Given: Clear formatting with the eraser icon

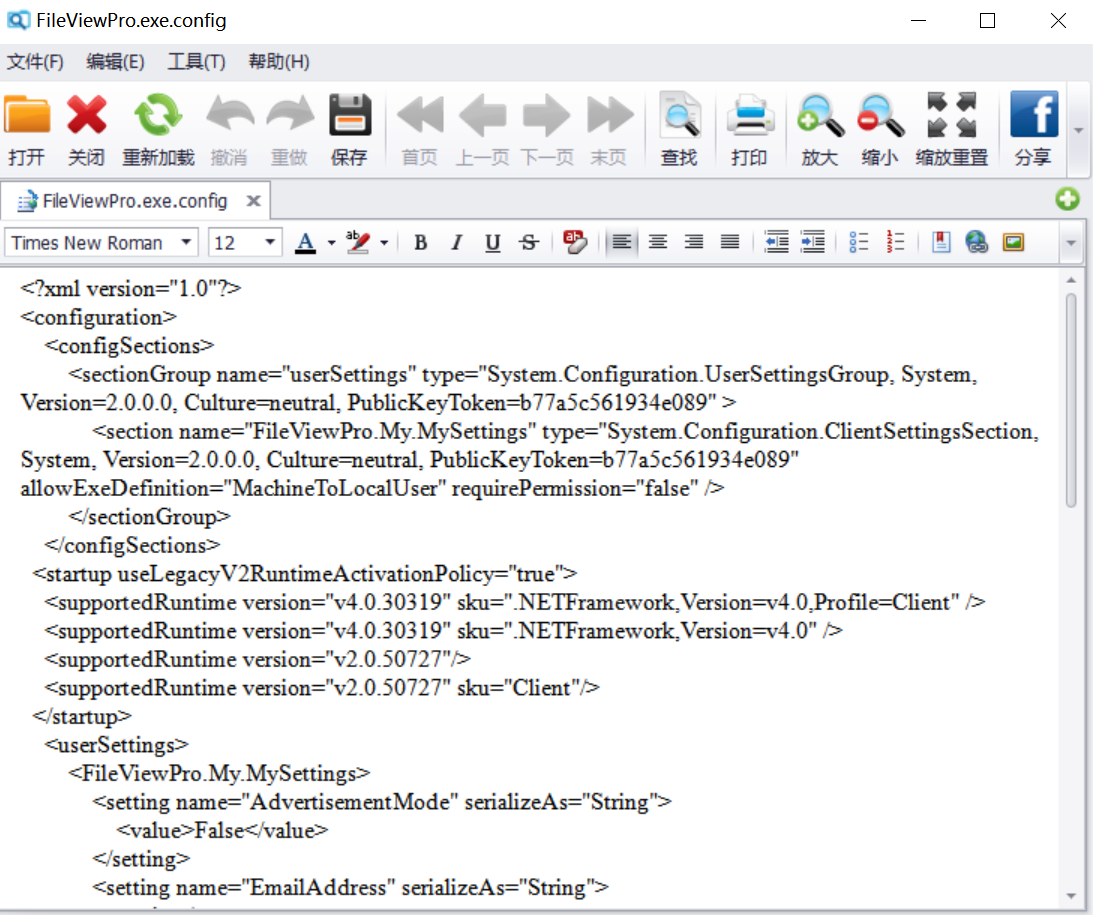Looking at the screenshot, I should [575, 243].
